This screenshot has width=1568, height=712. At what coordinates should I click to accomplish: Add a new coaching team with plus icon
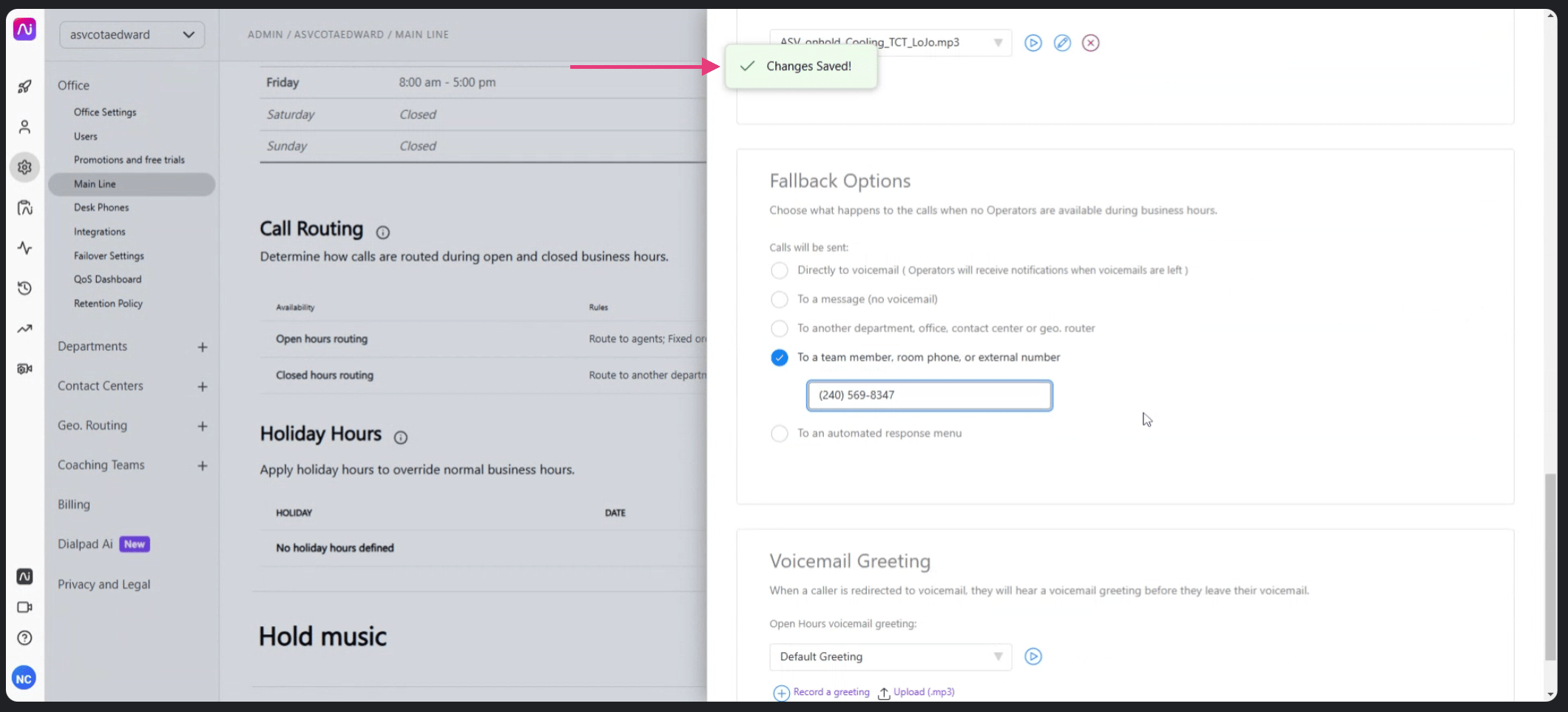point(203,466)
